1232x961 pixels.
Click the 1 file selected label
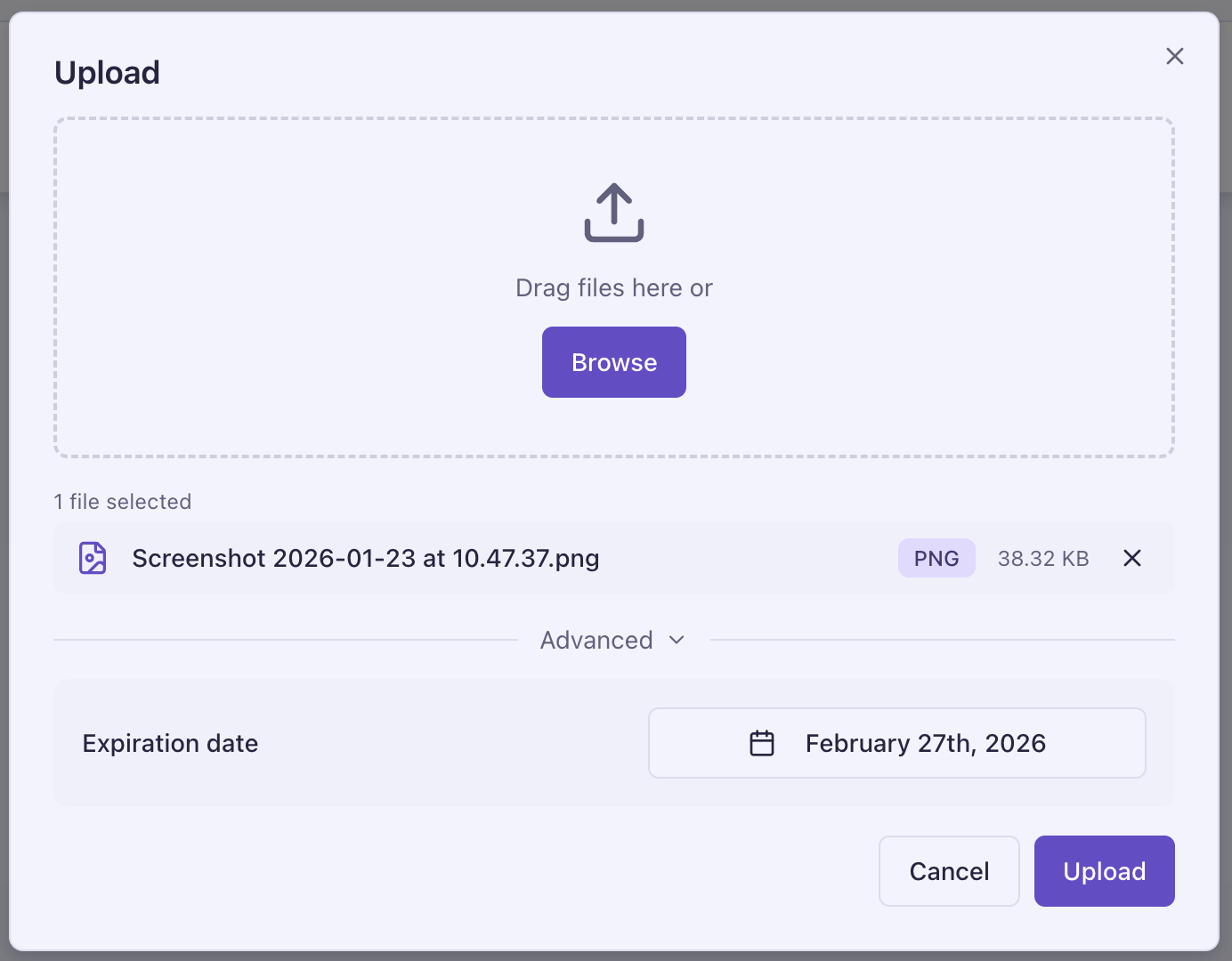(x=123, y=501)
